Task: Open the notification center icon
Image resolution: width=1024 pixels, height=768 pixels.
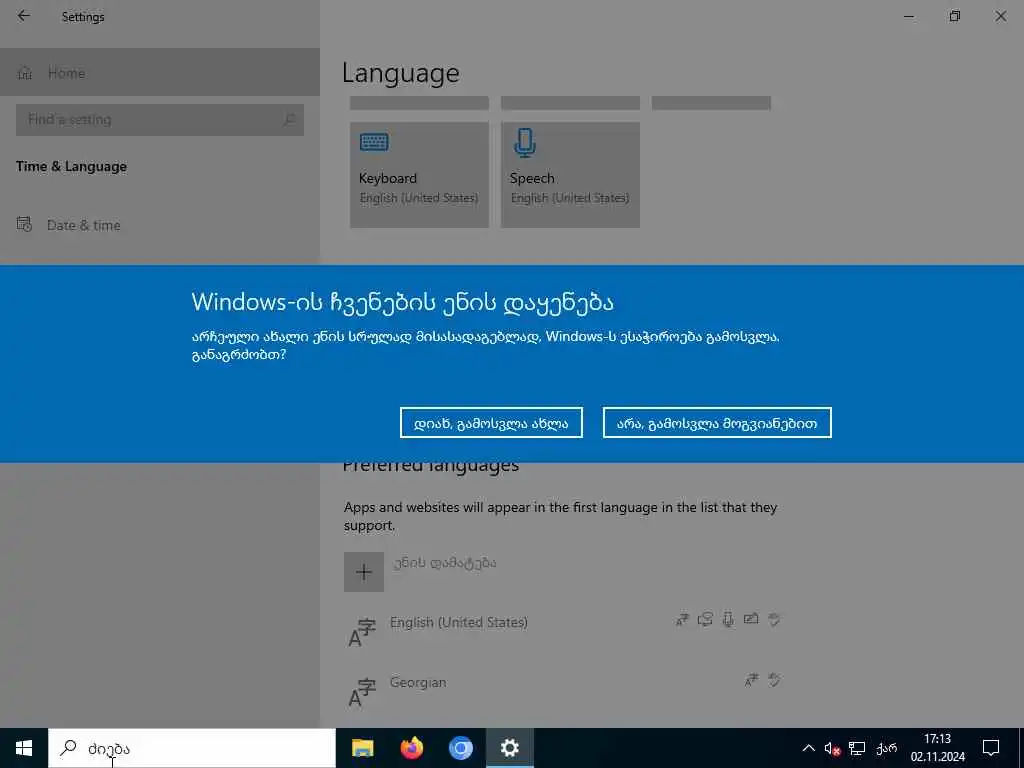Action: [991, 748]
